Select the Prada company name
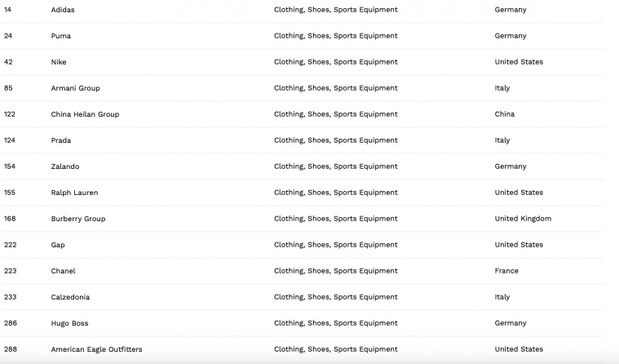Image resolution: width=619 pixels, height=364 pixels. tap(61, 141)
